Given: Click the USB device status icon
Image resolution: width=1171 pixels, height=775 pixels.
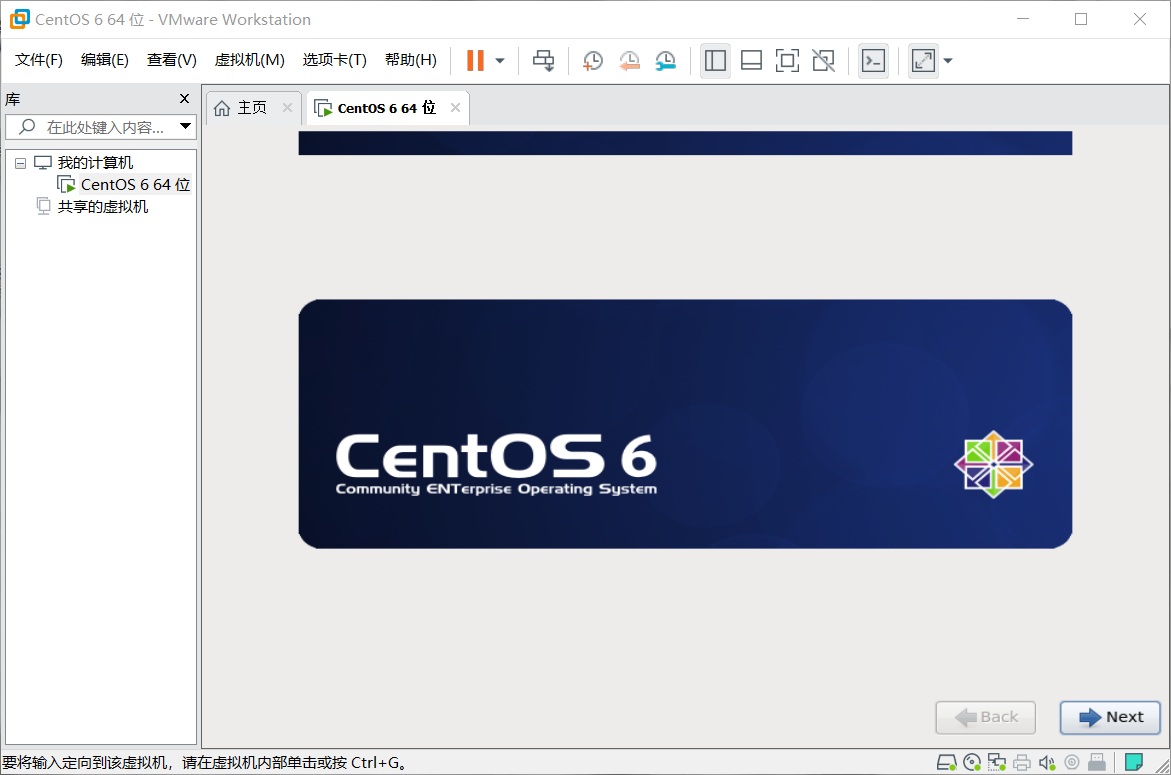Looking at the screenshot, I should (x=1096, y=762).
